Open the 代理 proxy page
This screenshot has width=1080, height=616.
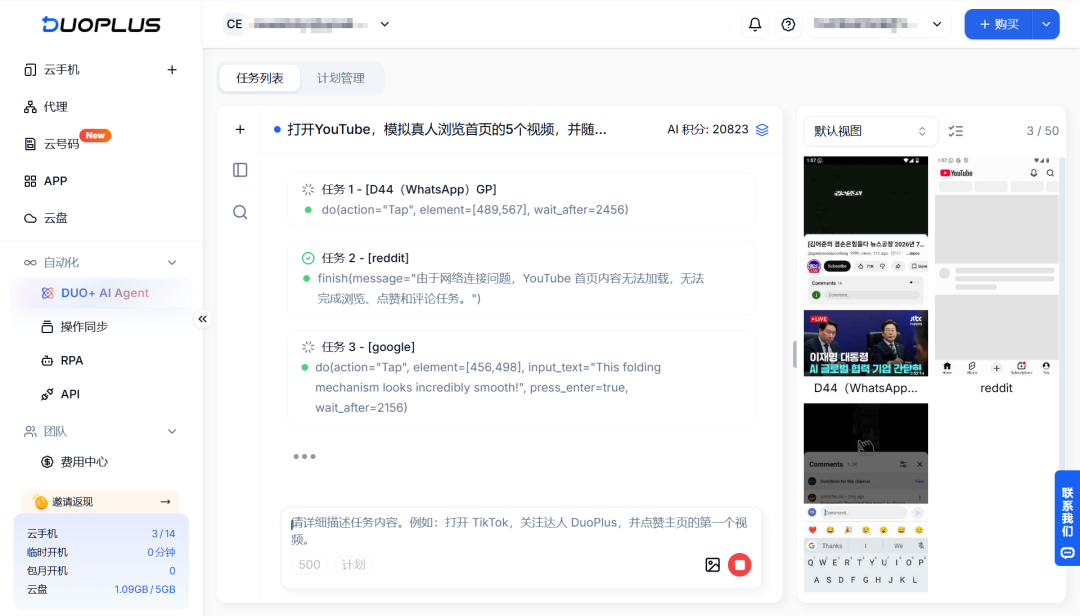56,107
